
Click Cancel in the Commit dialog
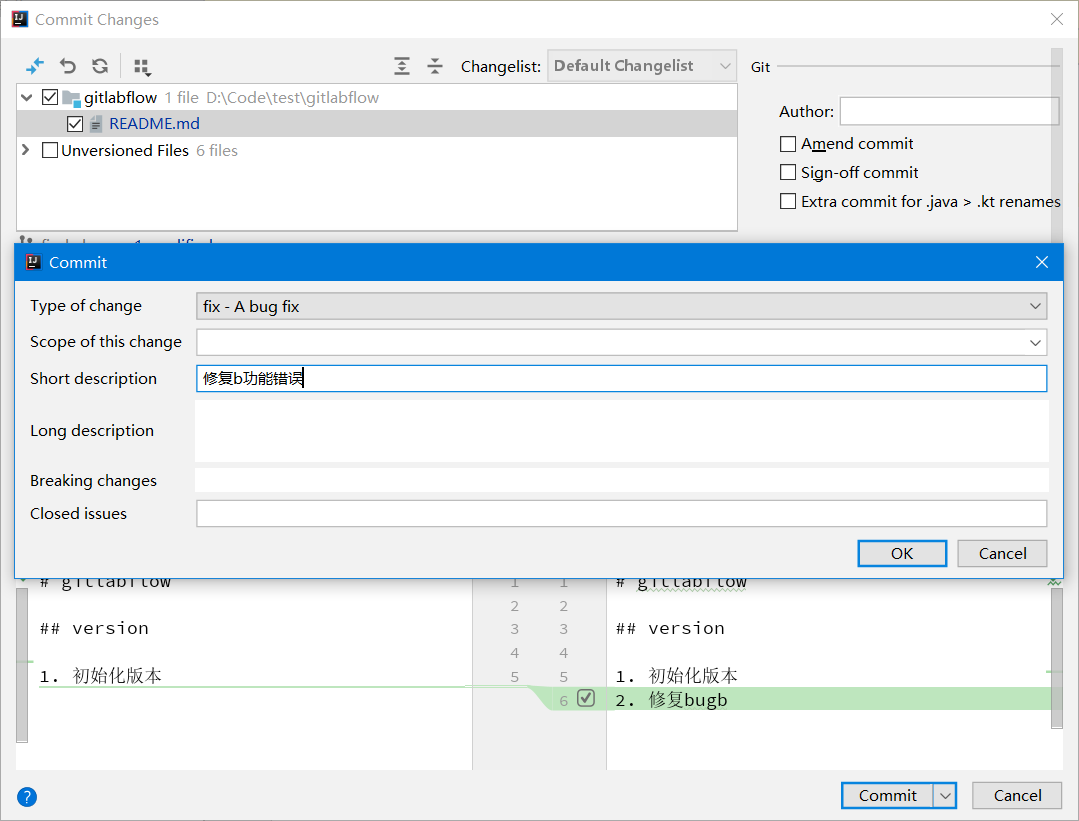pyautogui.click(x=1002, y=554)
